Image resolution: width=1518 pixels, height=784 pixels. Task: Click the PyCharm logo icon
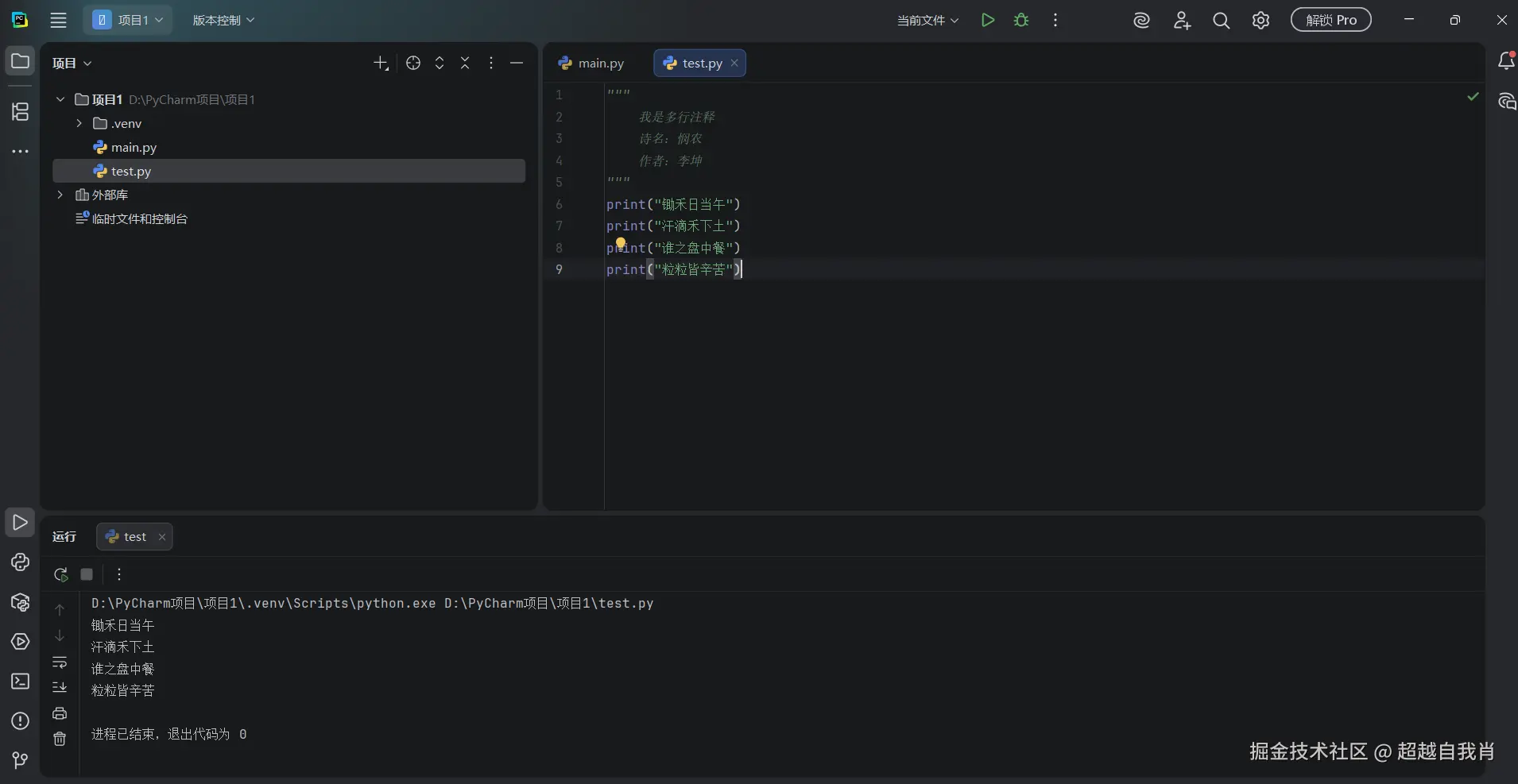[20, 20]
